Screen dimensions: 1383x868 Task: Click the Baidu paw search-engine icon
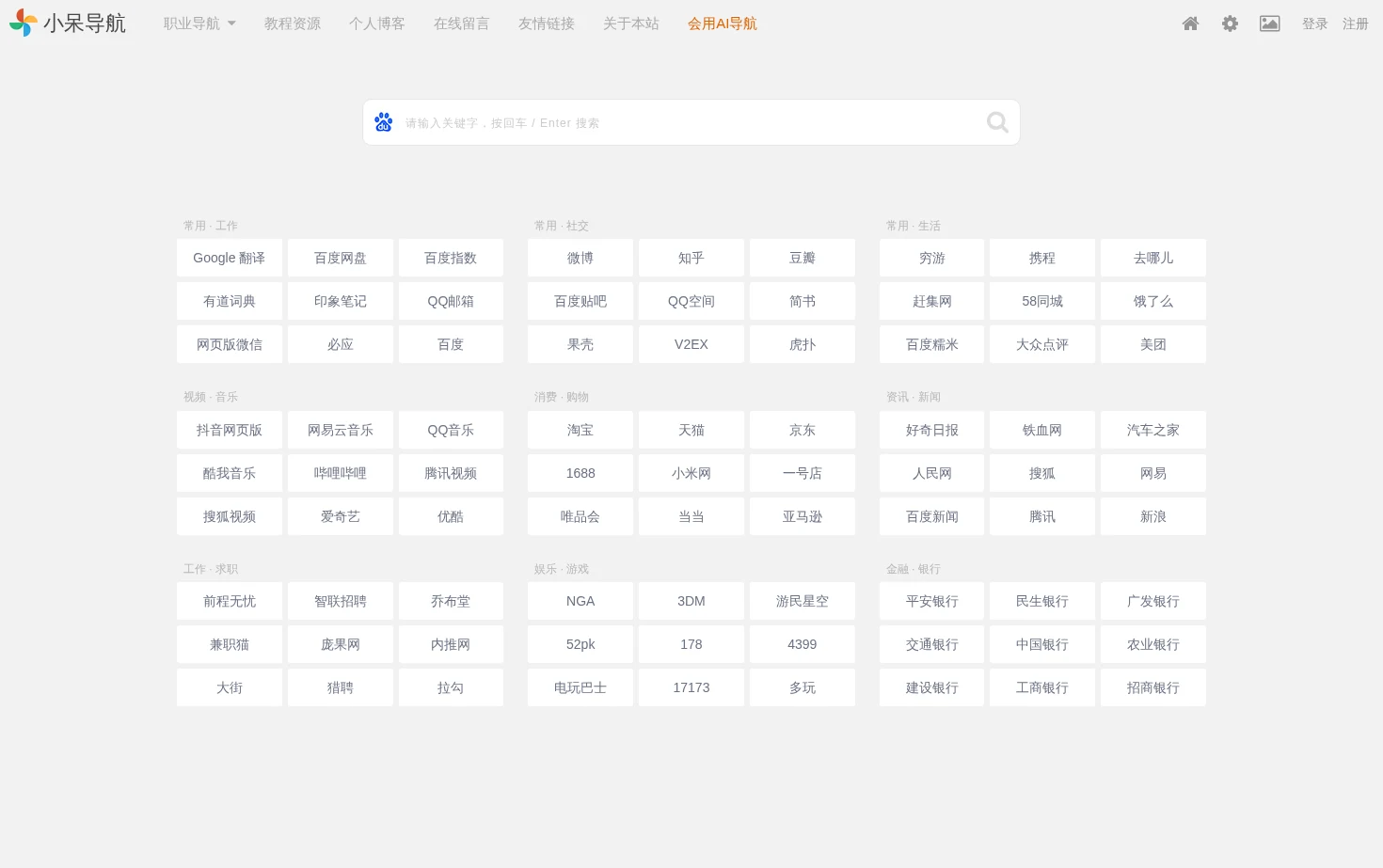coord(383,122)
